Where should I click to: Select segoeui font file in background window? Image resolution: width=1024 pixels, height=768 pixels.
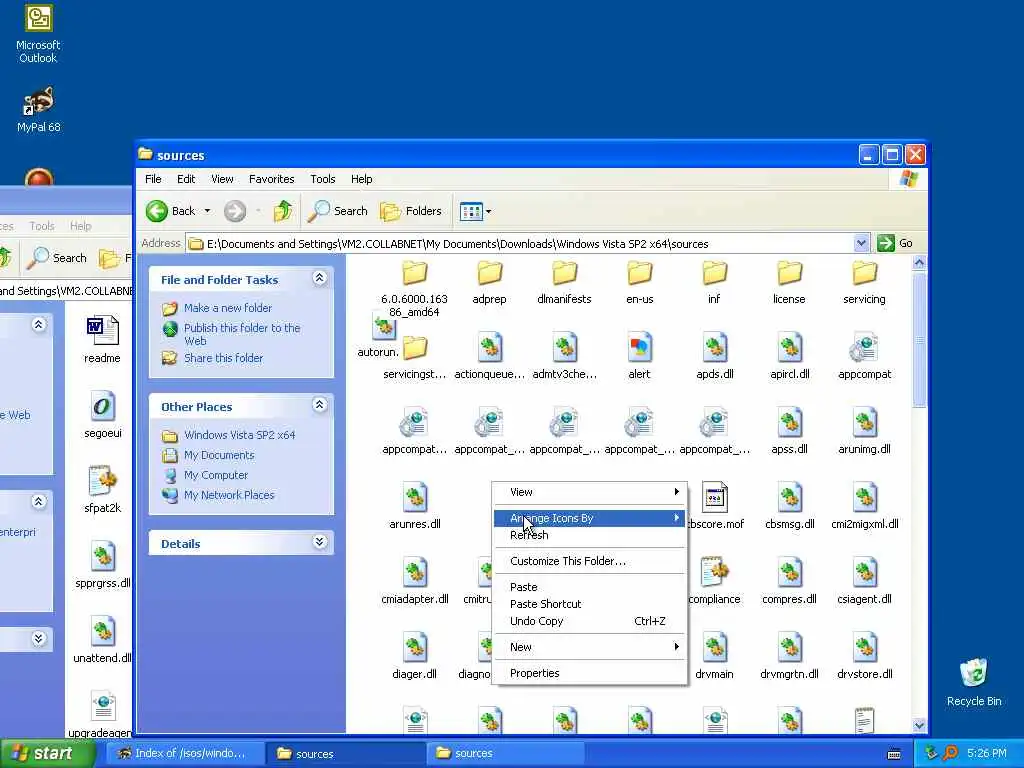tap(103, 406)
